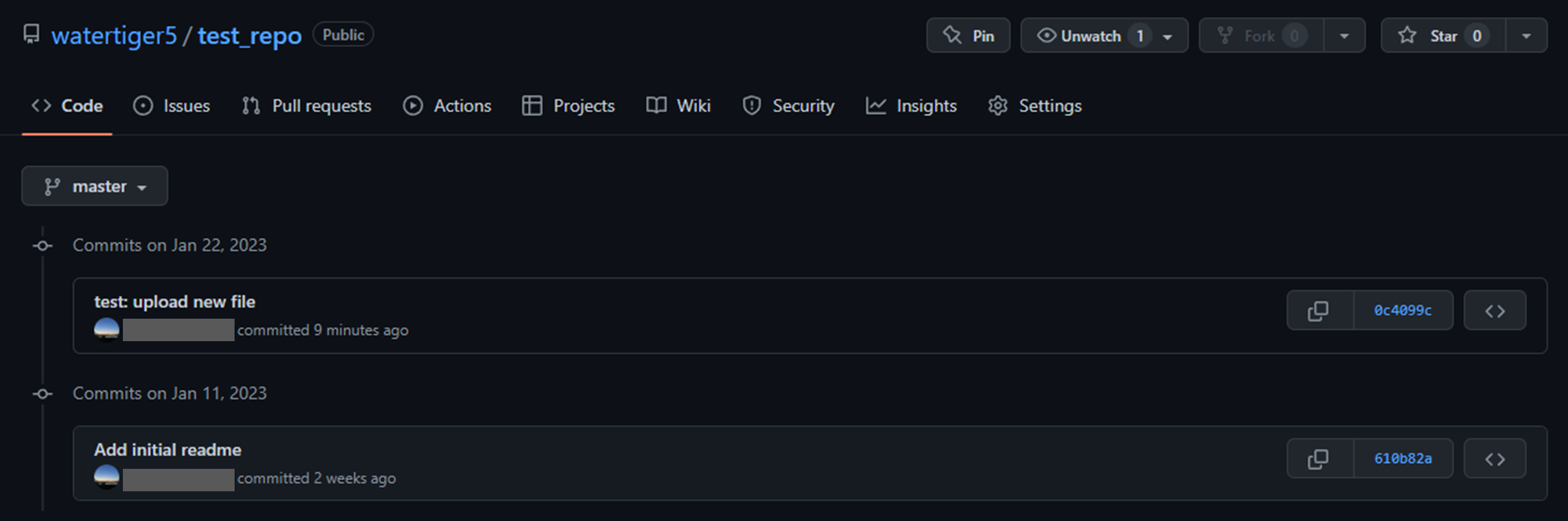The height and width of the screenshot is (521, 1568).
Task: Open repository Settings tab
Action: pyautogui.click(x=1035, y=106)
